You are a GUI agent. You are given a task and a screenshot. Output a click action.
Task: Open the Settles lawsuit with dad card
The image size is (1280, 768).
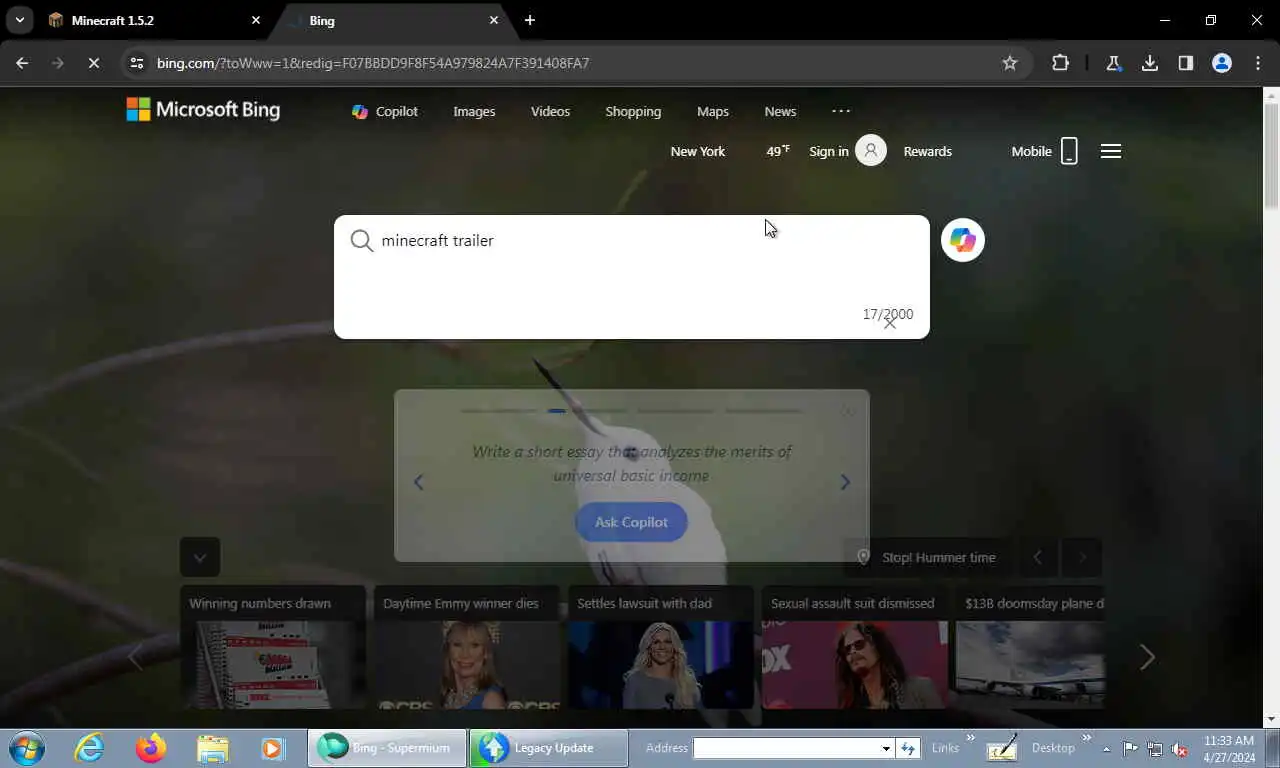660,647
